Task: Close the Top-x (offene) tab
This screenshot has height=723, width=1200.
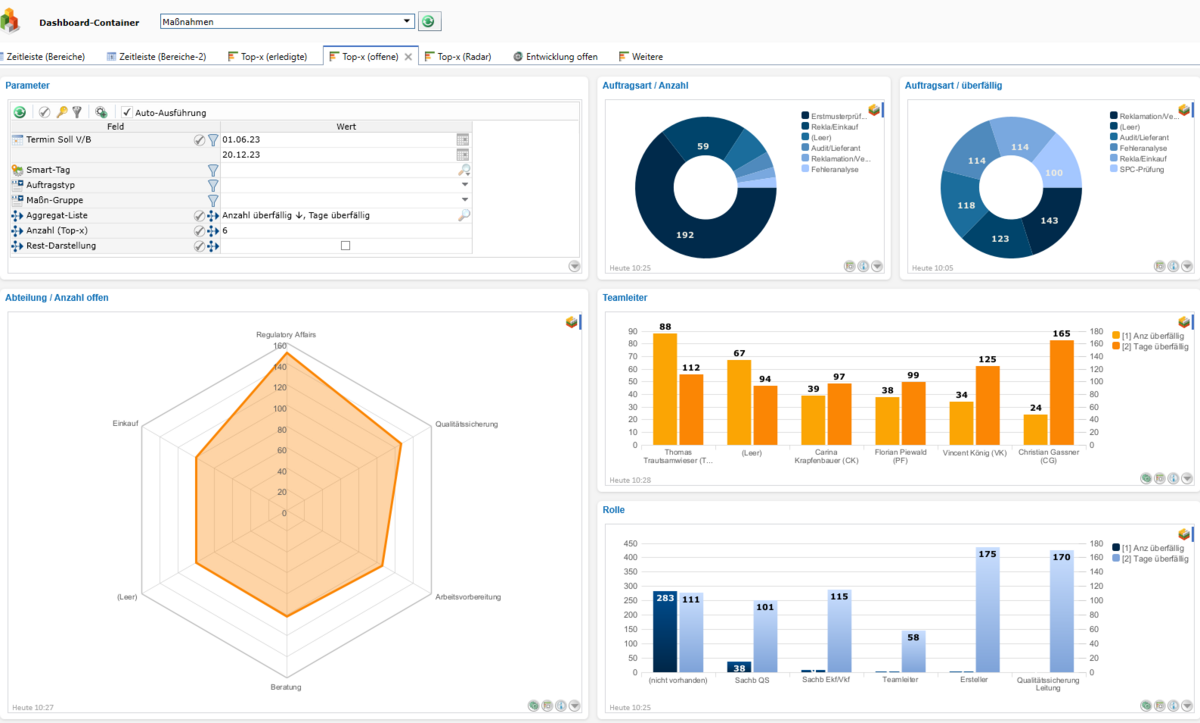Action: pyautogui.click(x=407, y=57)
